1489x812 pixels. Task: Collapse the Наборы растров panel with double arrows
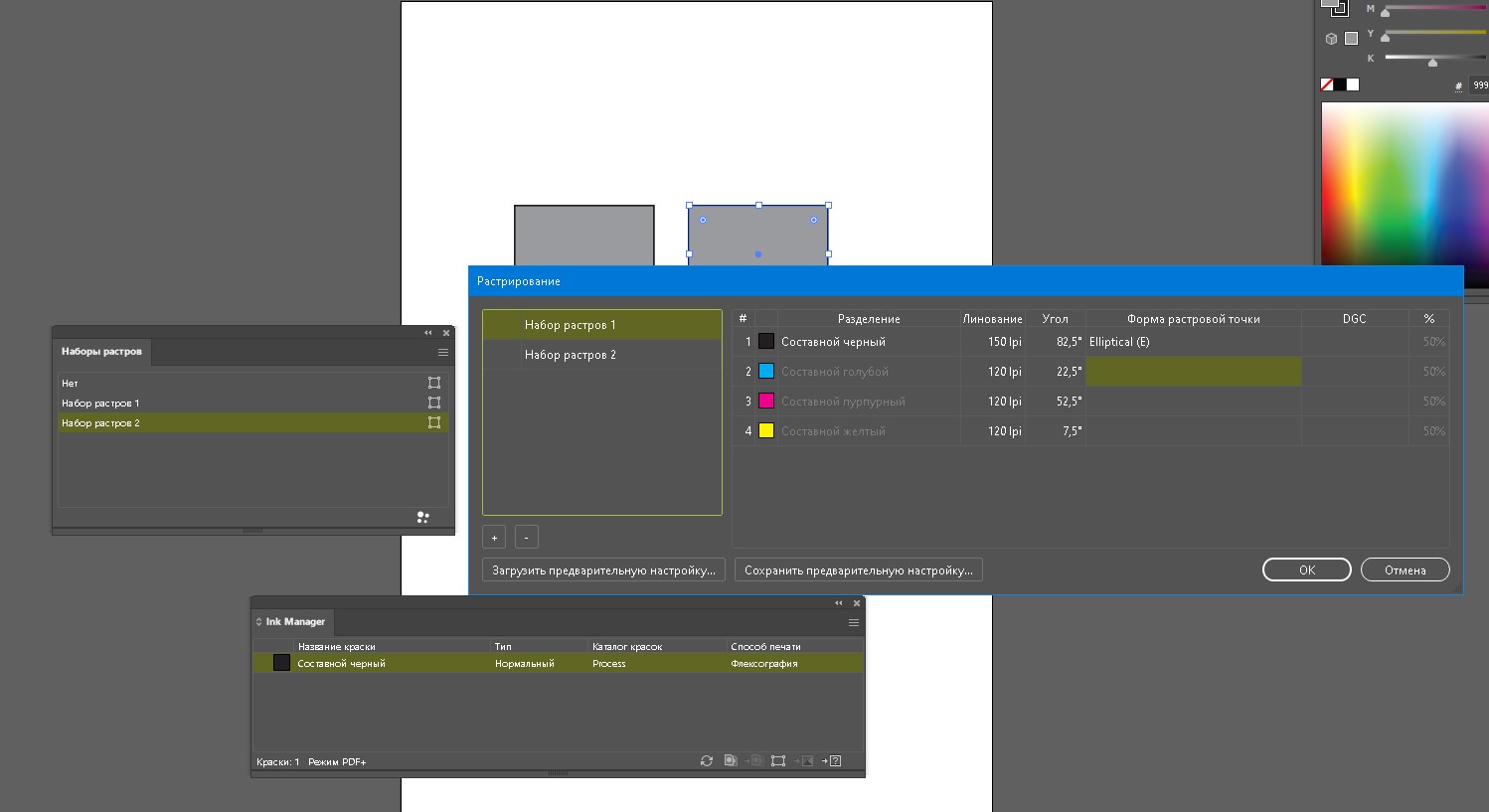coord(428,333)
